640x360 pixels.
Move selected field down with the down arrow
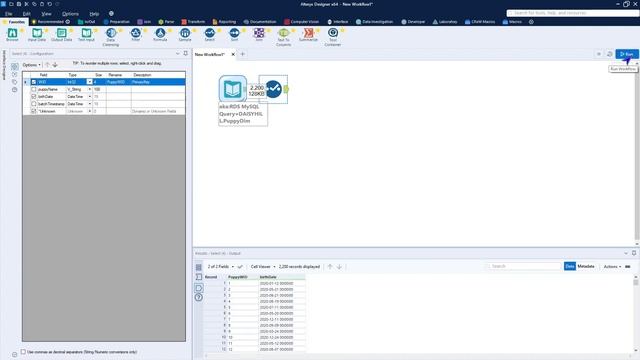[x=55, y=65]
